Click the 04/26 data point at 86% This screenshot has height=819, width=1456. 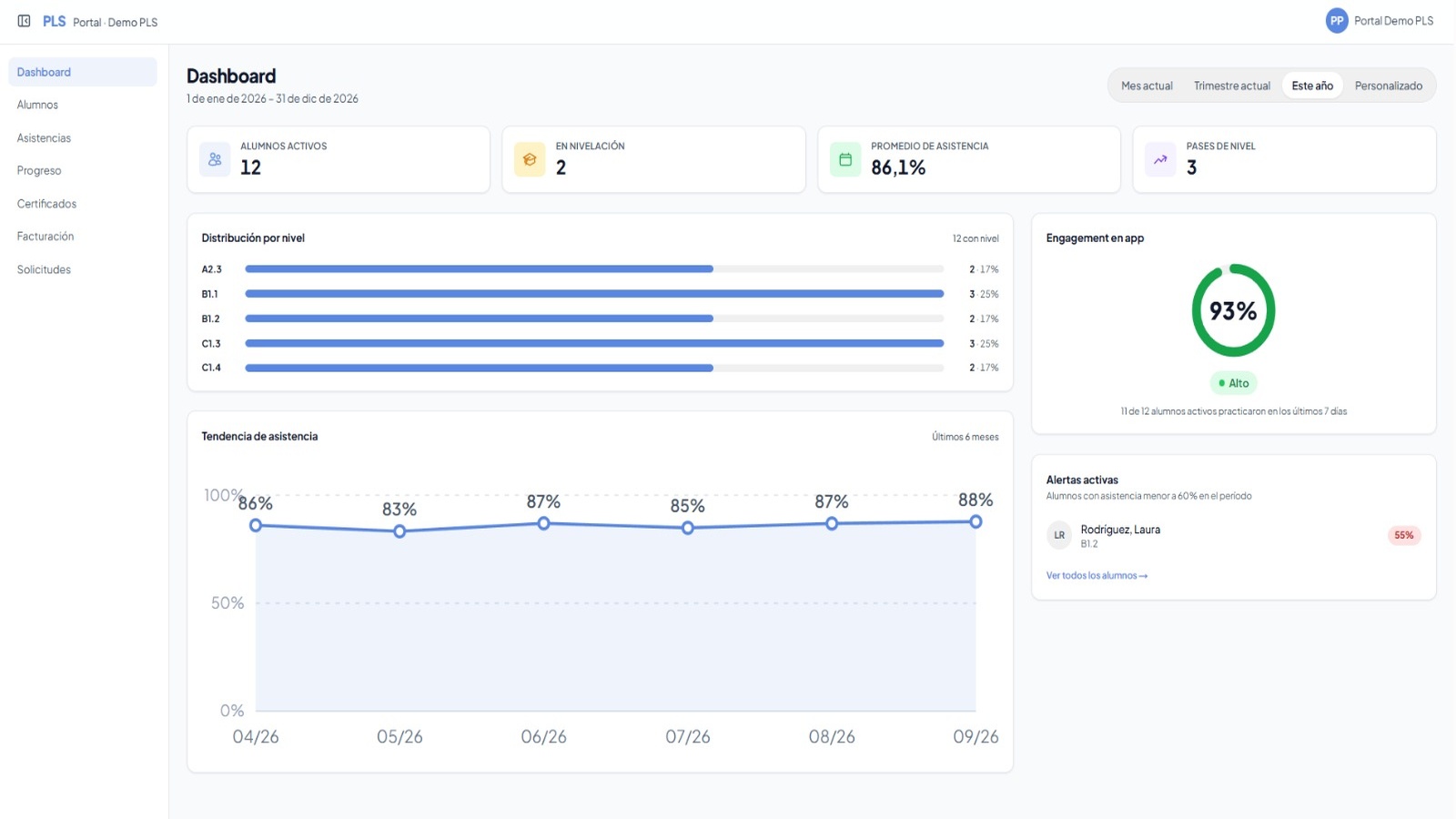coord(256,525)
